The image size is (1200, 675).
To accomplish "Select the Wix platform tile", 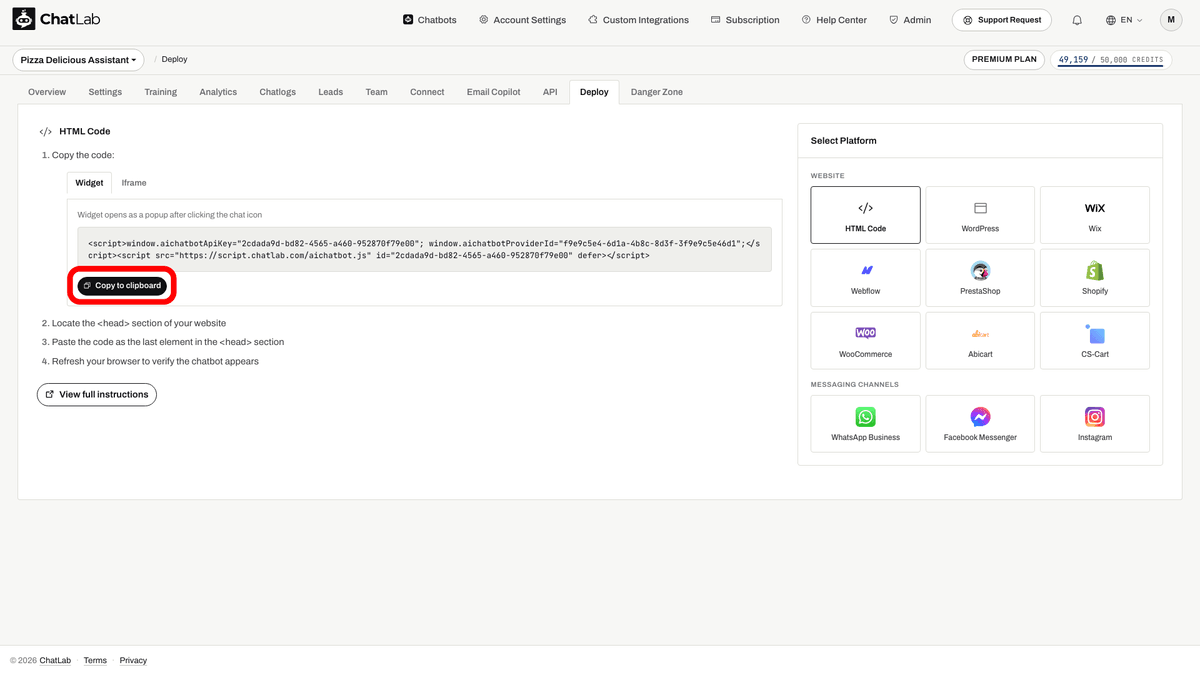I will click(1095, 215).
